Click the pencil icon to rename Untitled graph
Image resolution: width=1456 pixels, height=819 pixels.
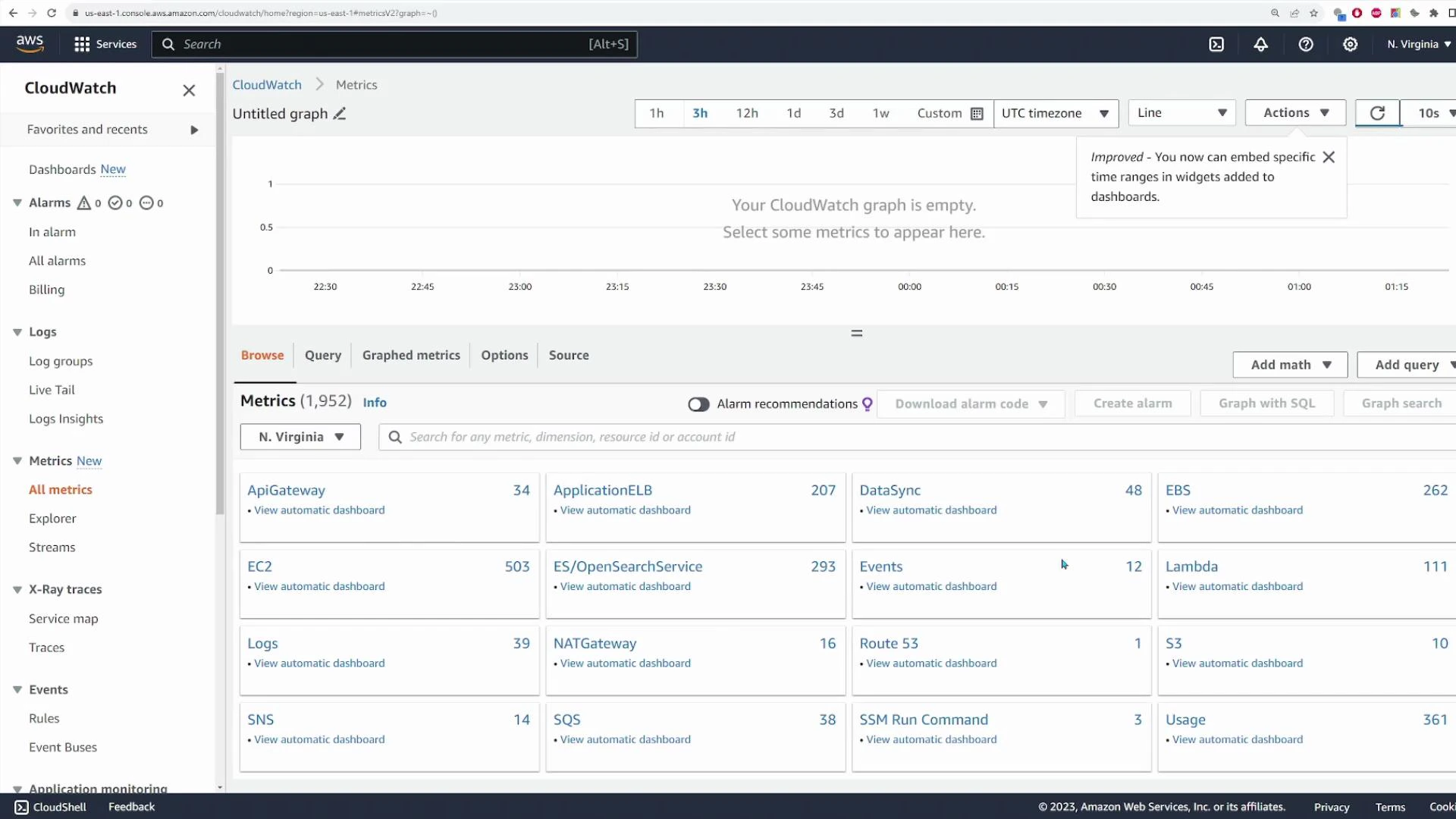339,113
